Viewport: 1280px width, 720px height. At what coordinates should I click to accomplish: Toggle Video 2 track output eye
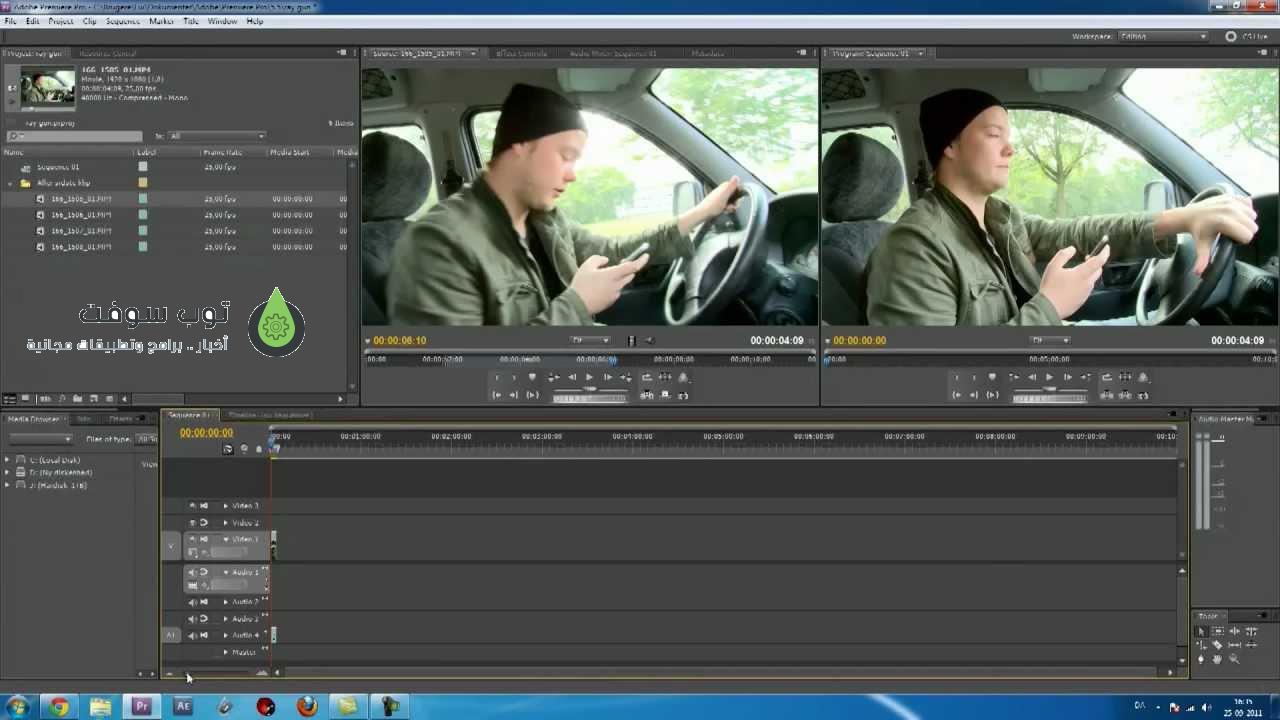pyautogui.click(x=192, y=523)
